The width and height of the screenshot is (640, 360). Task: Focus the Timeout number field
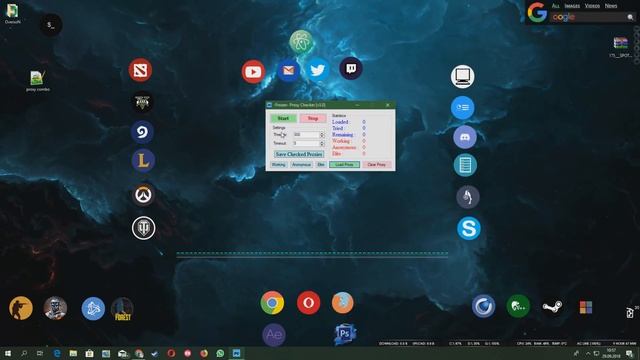[x=306, y=143]
